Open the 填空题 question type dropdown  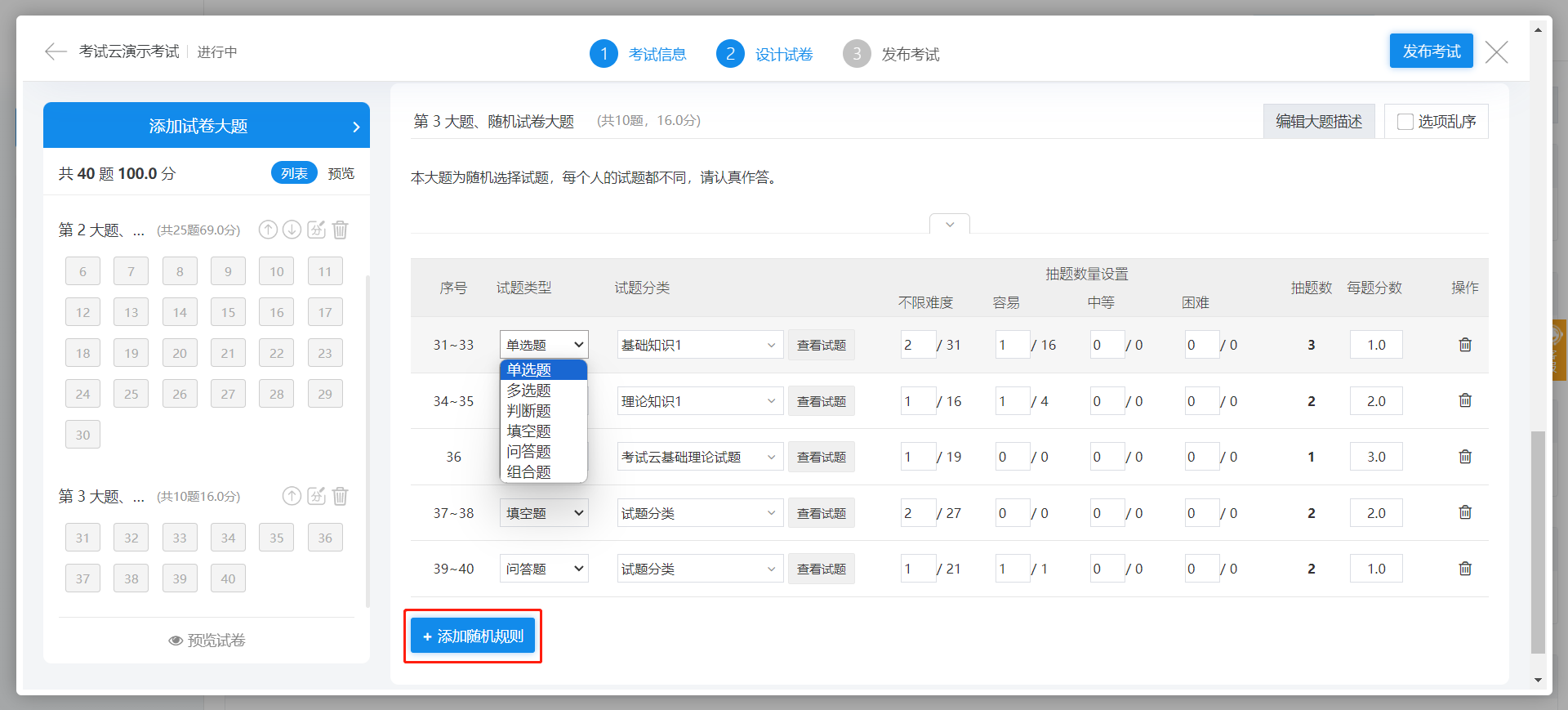click(544, 513)
